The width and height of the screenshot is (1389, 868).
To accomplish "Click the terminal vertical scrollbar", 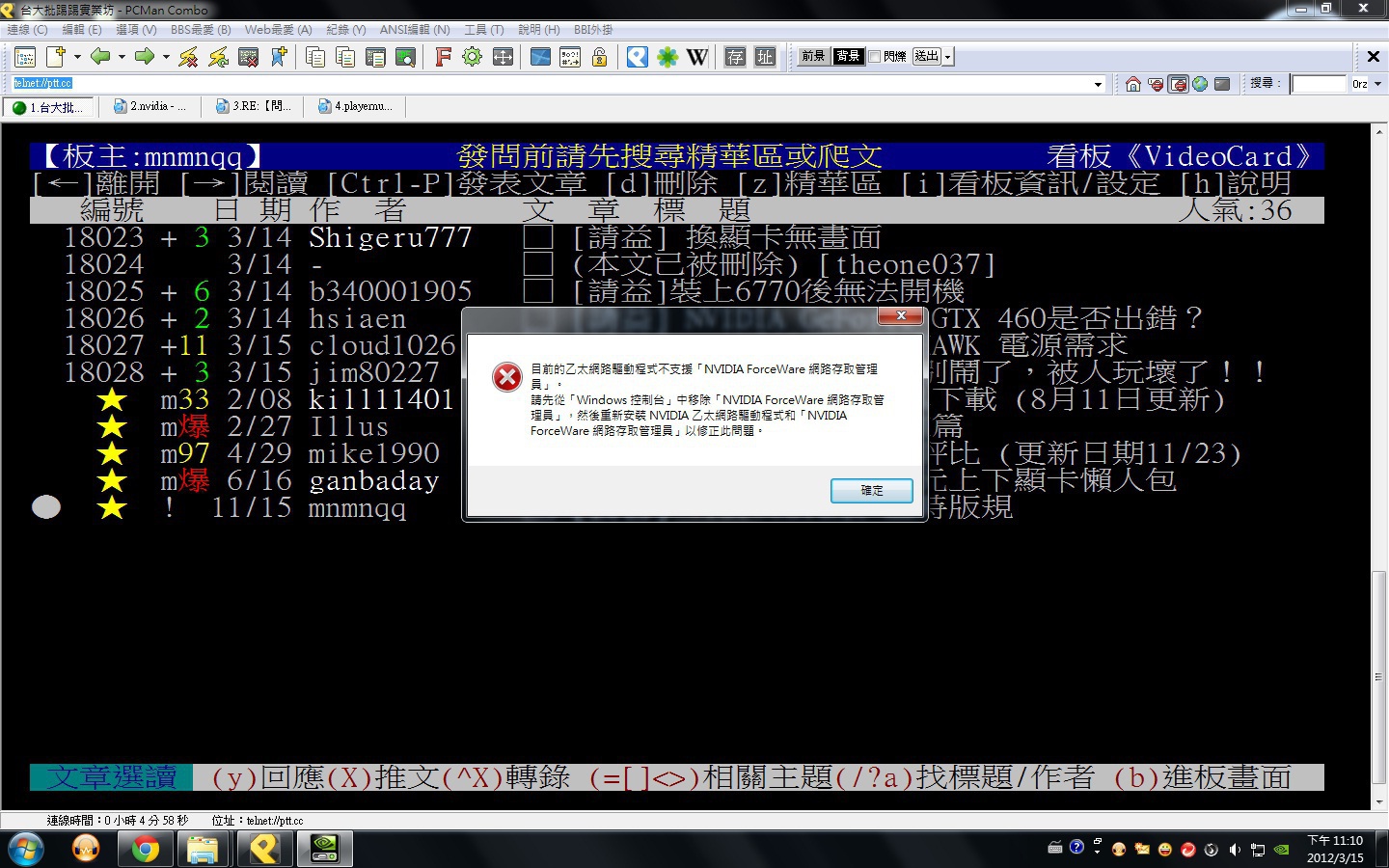I will click(x=1378, y=466).
